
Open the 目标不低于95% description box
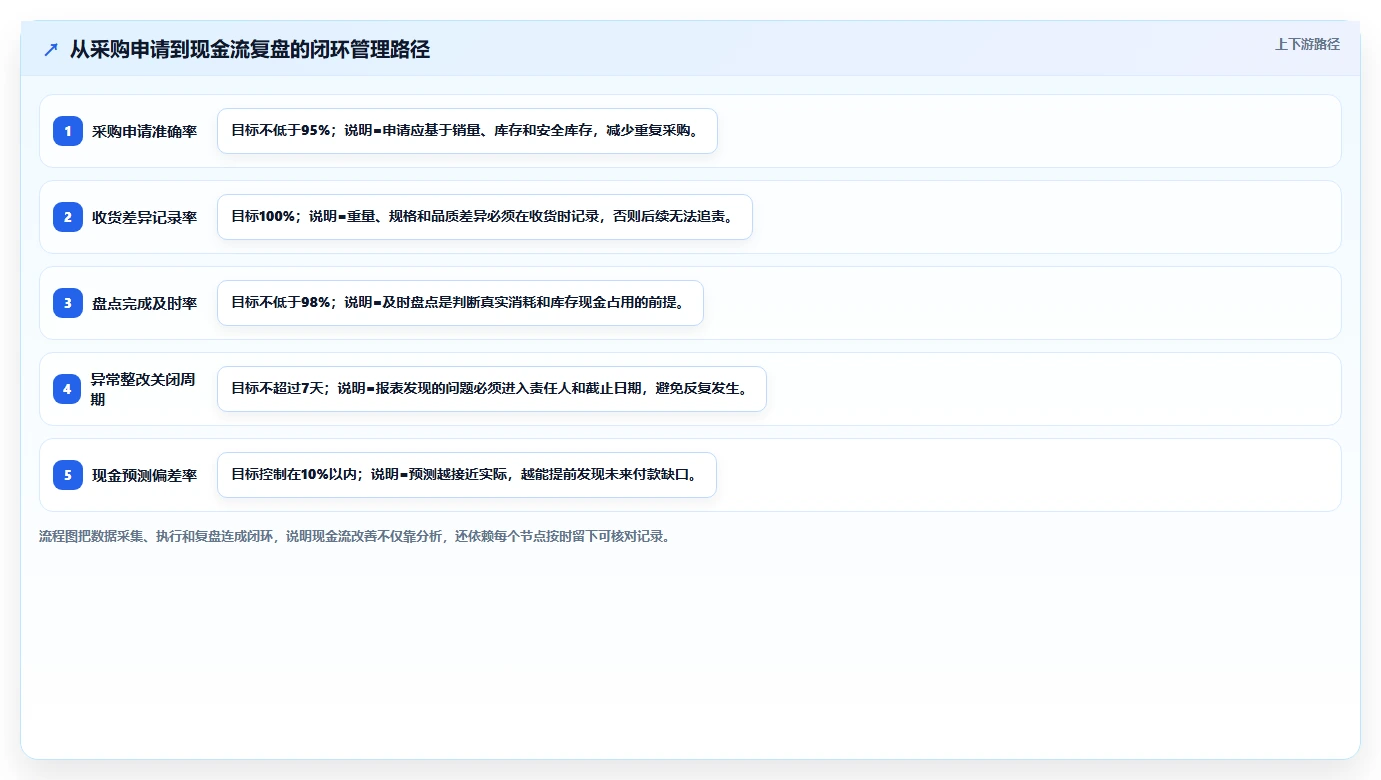(467, 131)
